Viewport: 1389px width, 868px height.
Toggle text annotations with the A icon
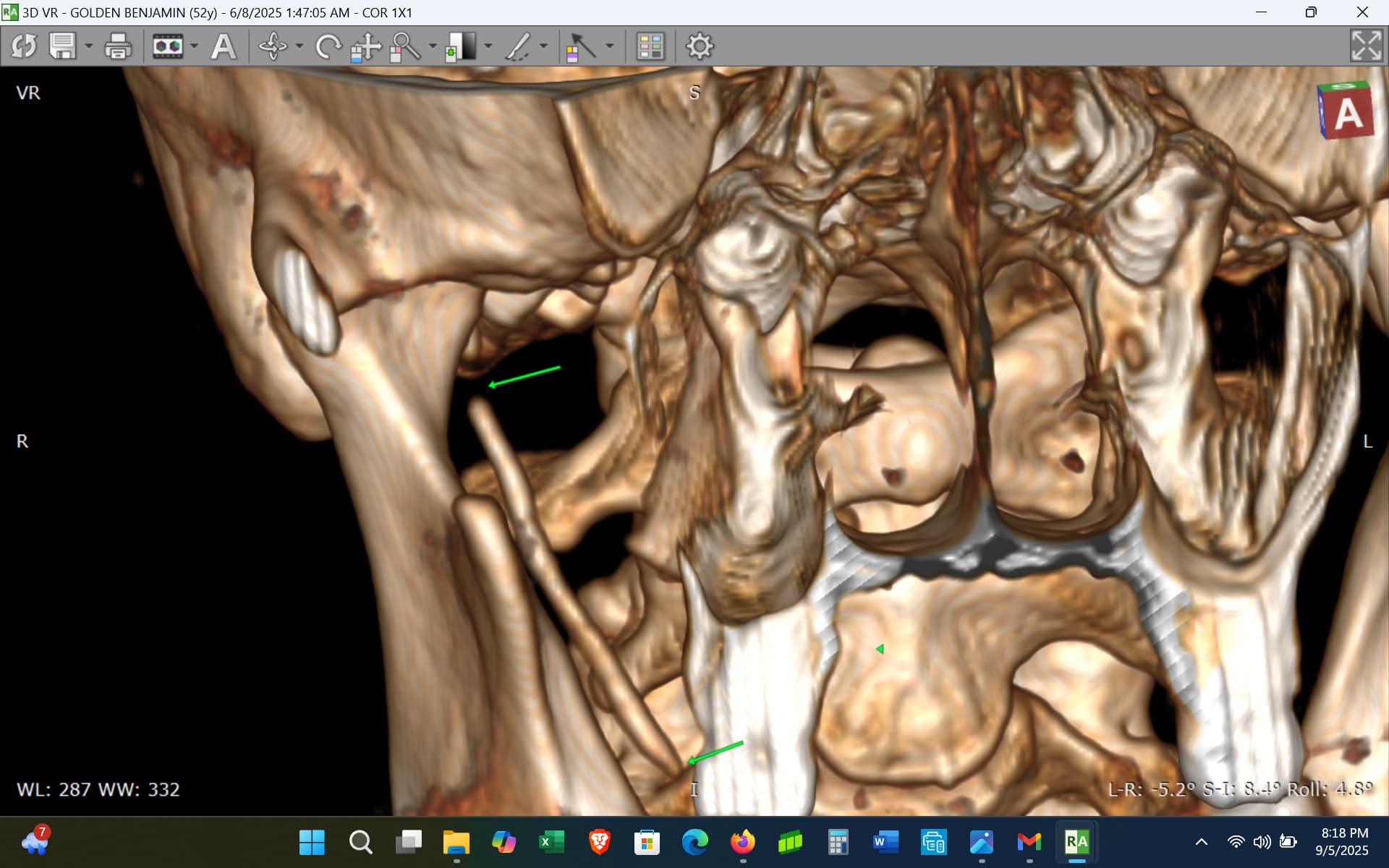tap(224, 47)
